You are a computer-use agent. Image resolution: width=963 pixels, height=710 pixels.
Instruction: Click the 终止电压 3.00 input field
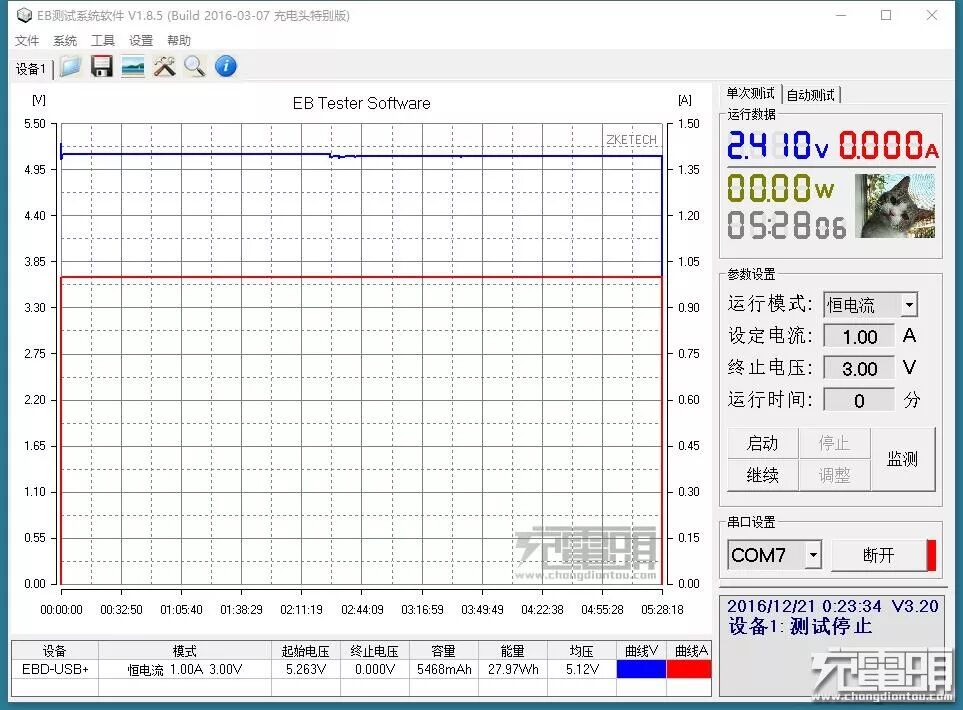(859, 369)
